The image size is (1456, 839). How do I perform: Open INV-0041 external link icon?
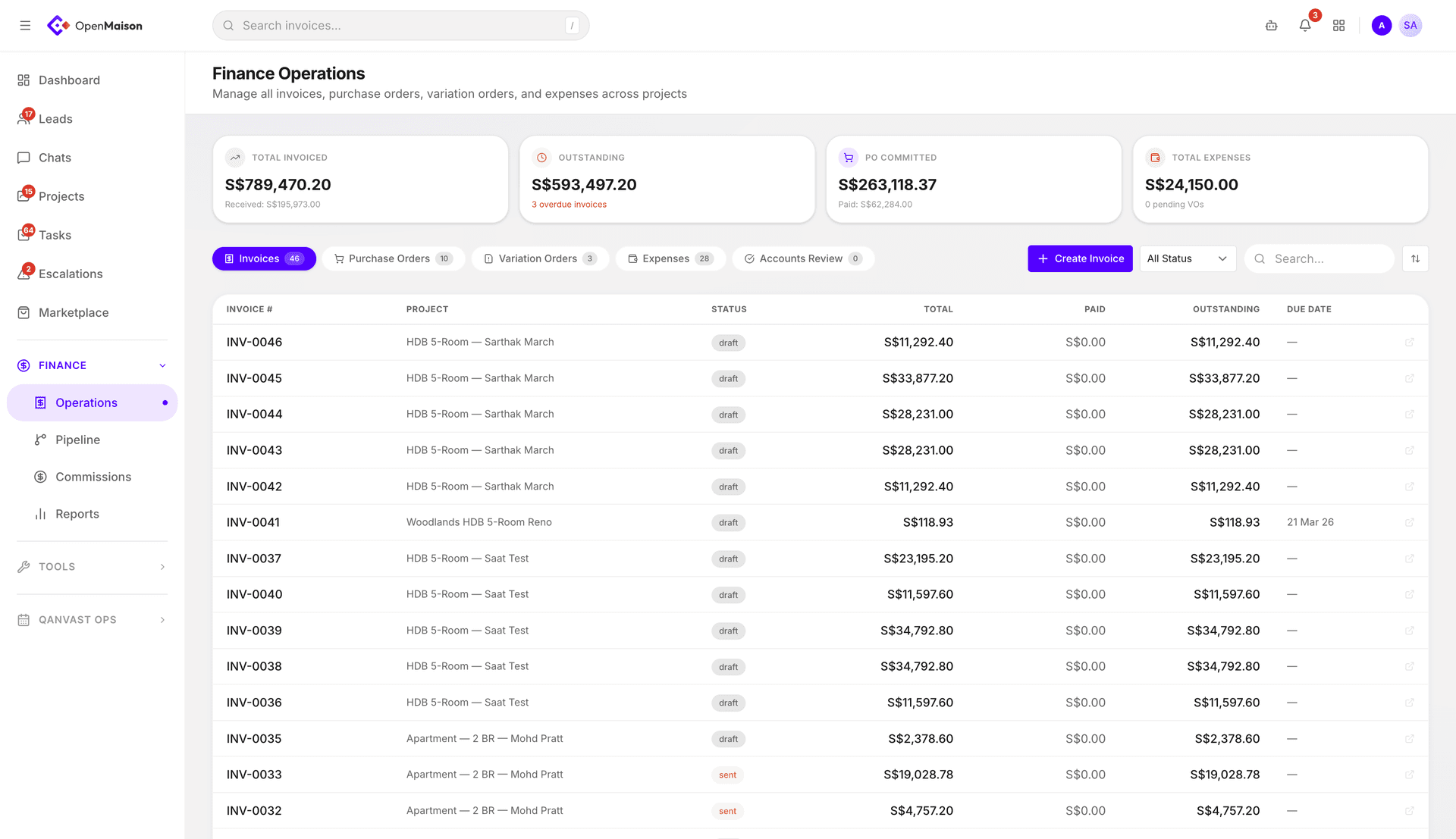1410,522
